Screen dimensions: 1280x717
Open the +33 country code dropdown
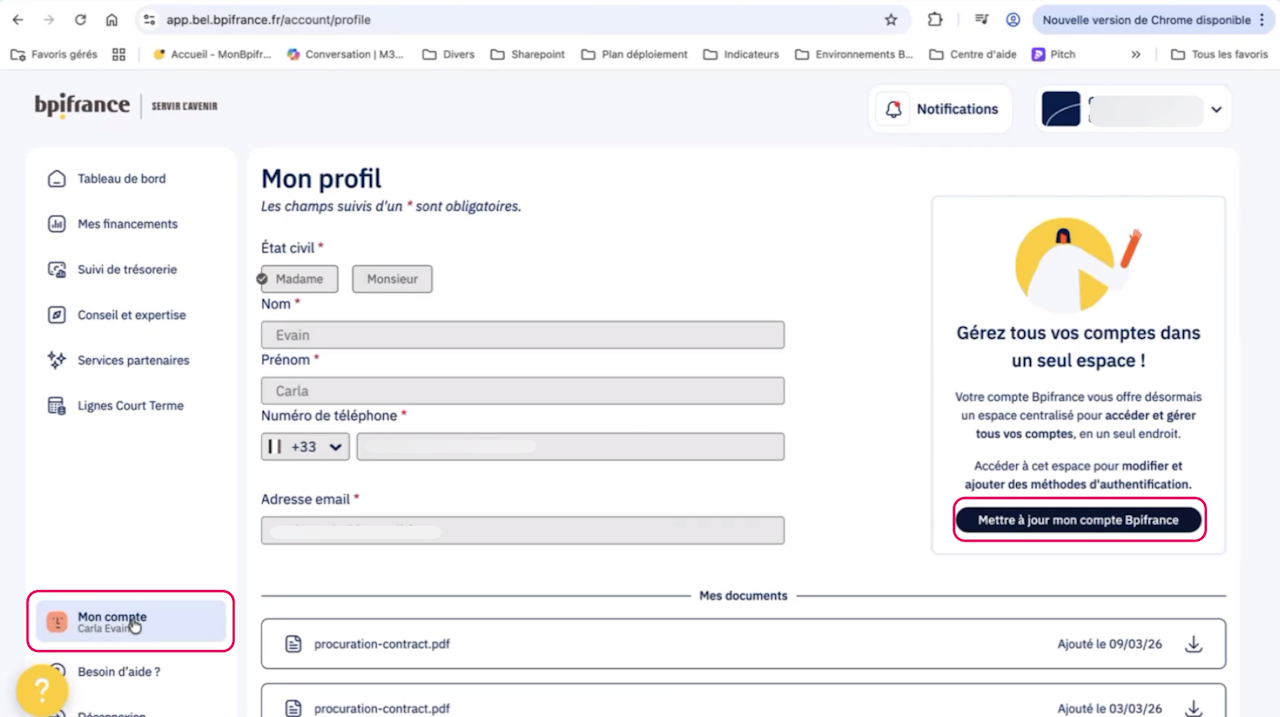(x=305, y=447)
